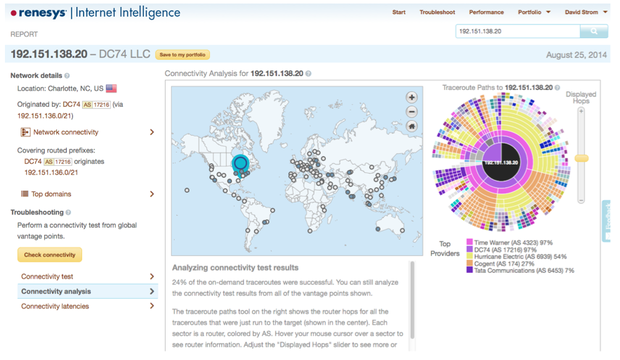Open the Portfolio dropdown menu

[534, 12]
